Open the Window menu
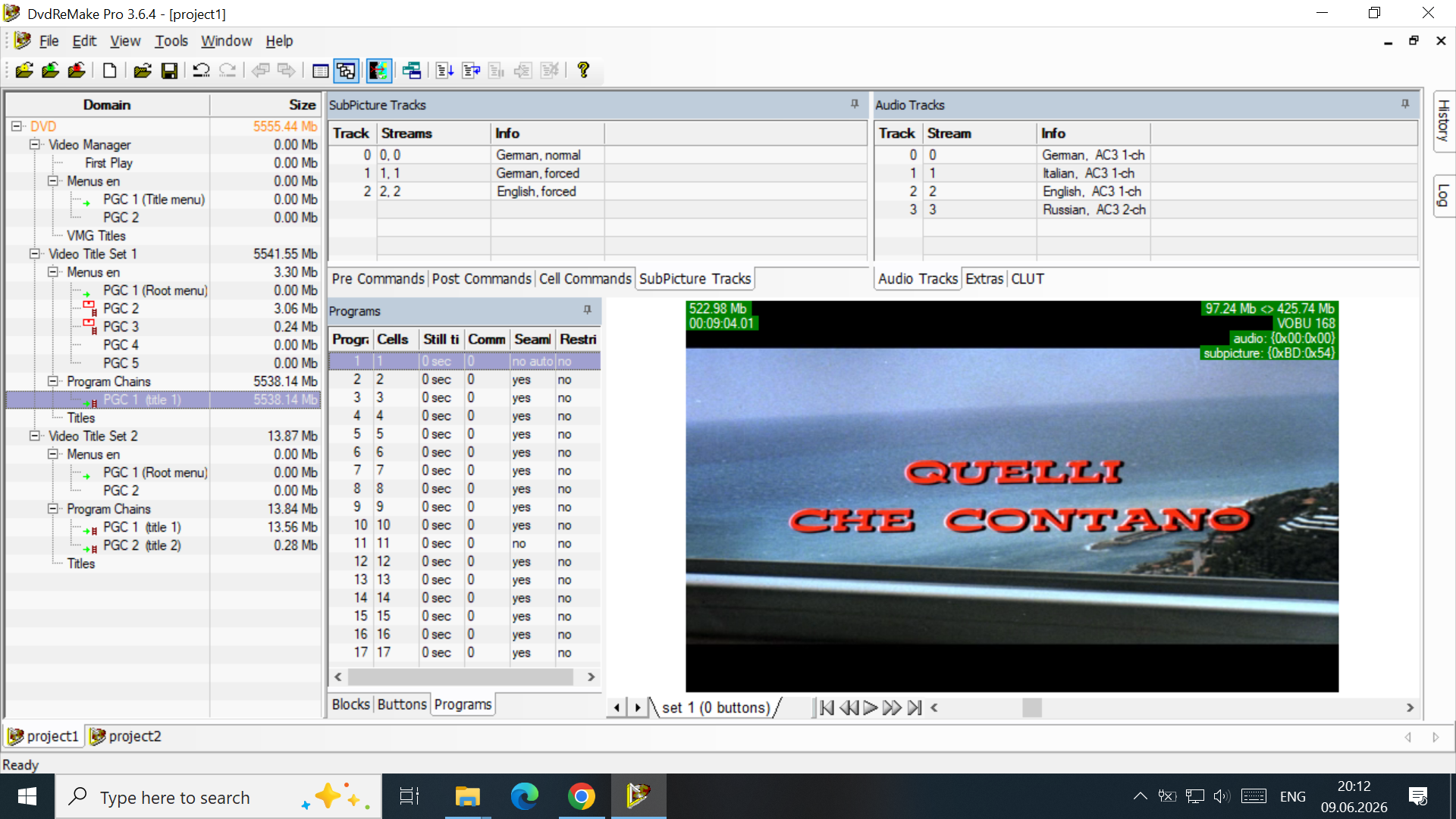This screenshot has height=819, width=1456. click(x=226, y=41)
